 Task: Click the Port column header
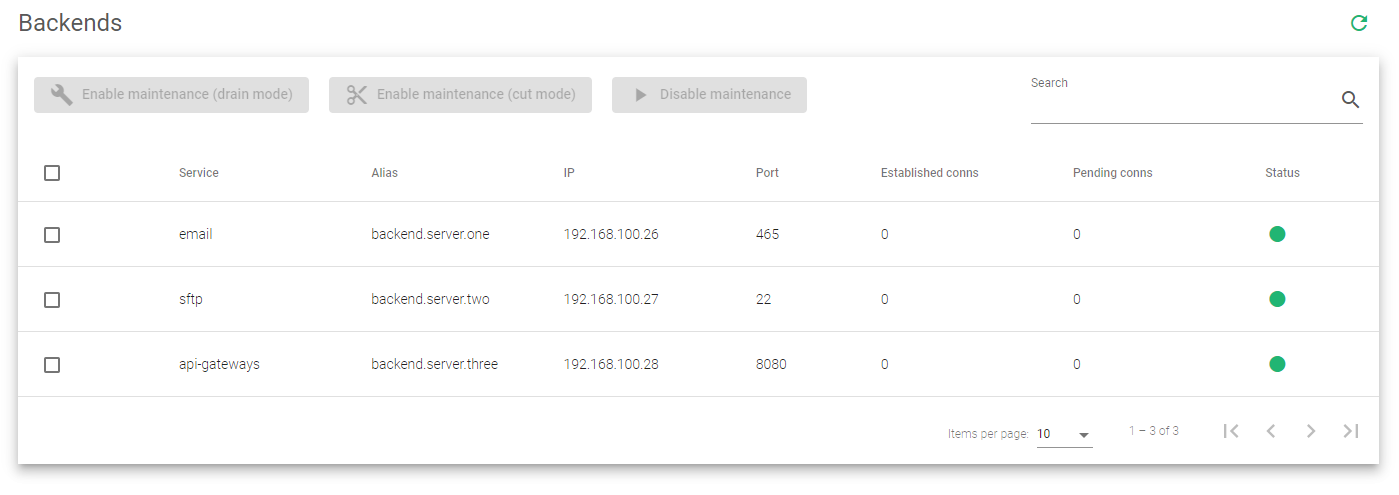click(767, 173)
